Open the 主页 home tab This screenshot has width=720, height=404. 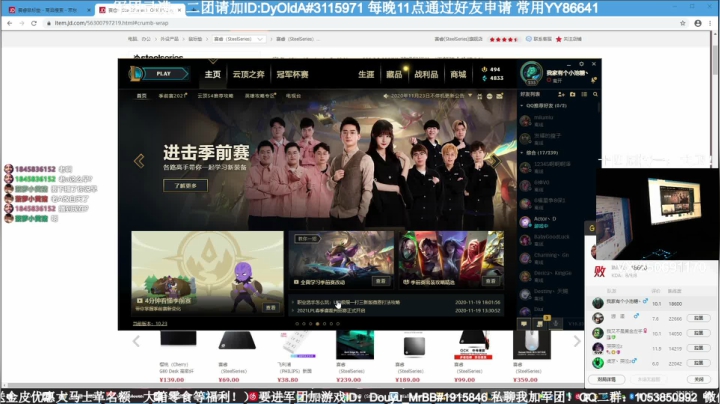pyautogui.click(x=213, y=74)
